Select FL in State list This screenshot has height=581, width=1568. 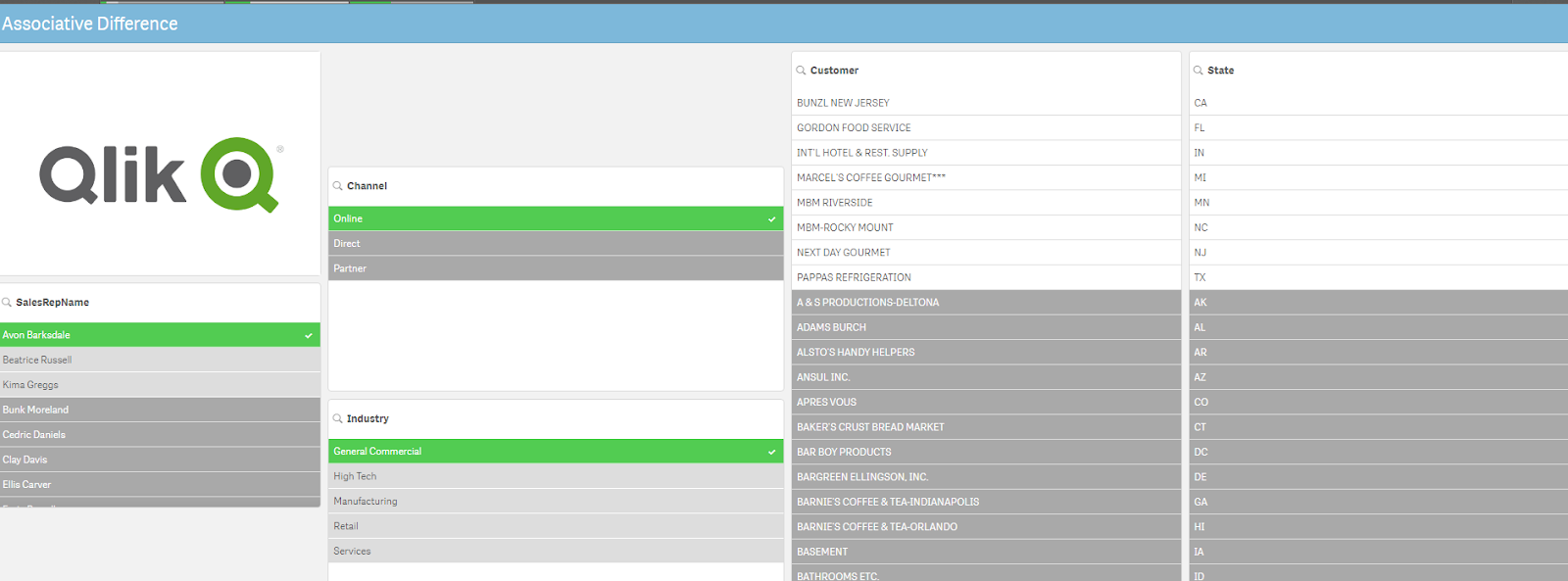pos(1379,127)
